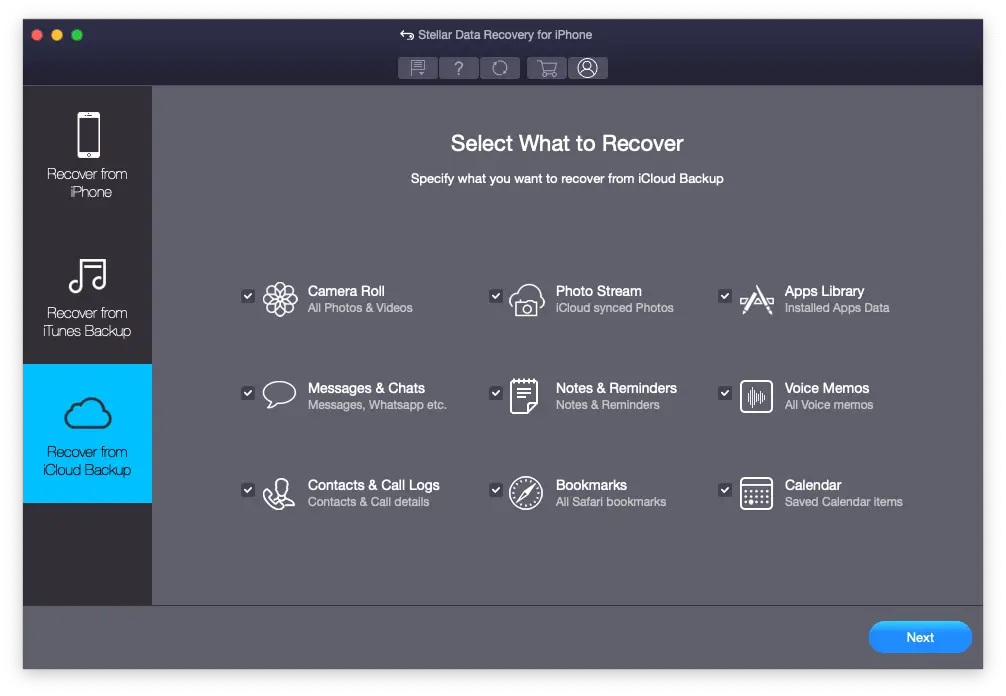This screenshot has height=696, width=1006.
Task: Click 'All Safari bookmarks' description text
Action: coord(611,502)
